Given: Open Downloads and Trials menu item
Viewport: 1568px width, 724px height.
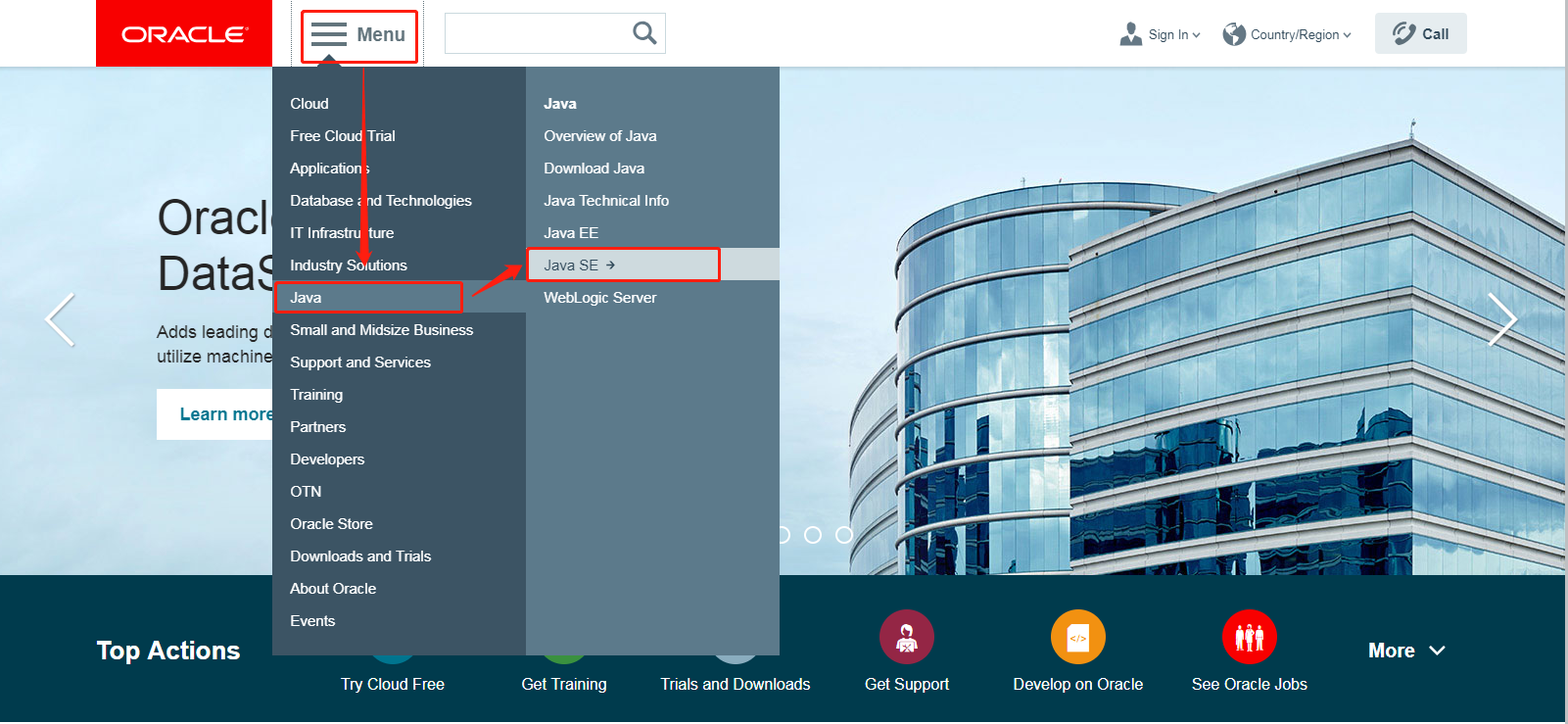Looking at the screenshot, I should [x=360, y=555].
